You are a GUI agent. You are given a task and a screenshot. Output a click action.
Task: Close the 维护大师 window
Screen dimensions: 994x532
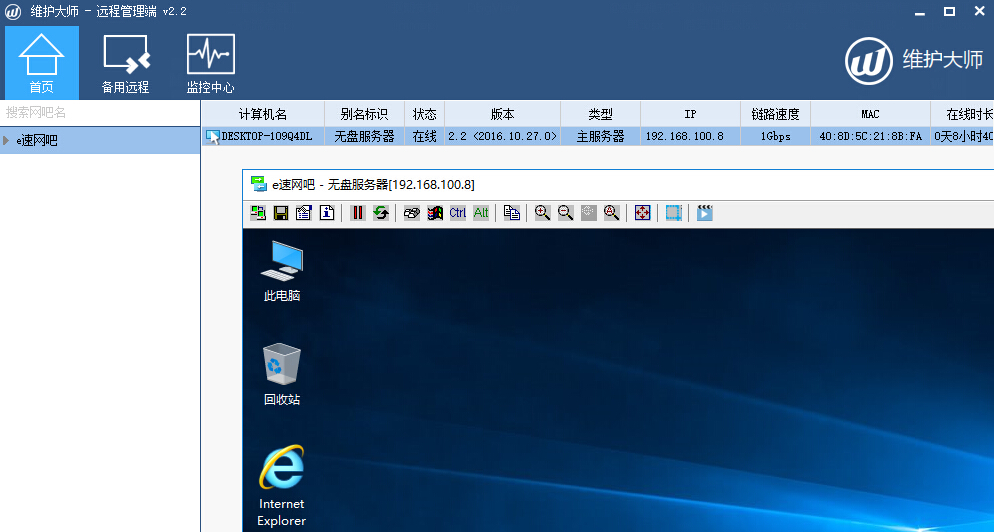coord(979,11)
